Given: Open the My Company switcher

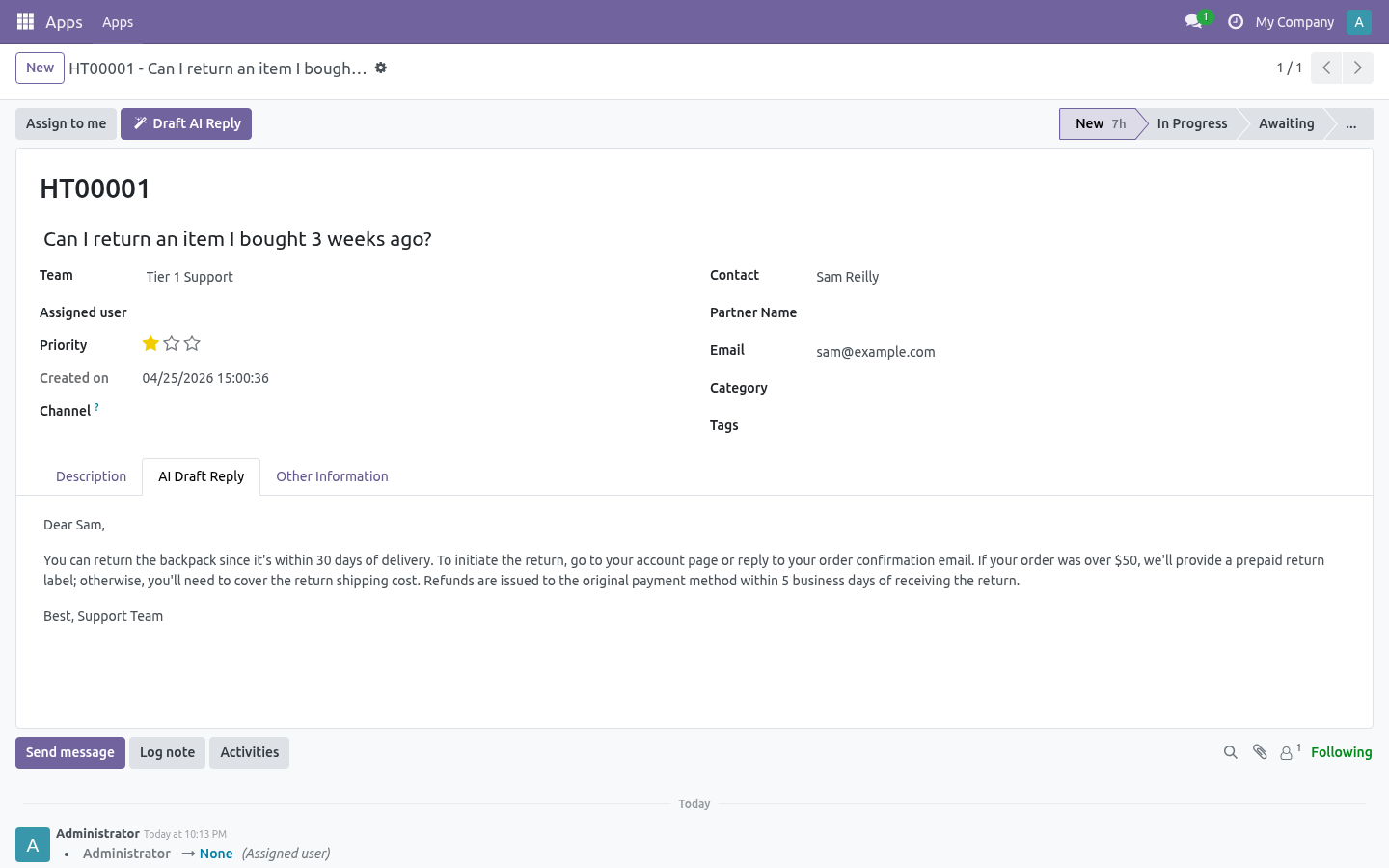Looking at the screenshot, I should click(1294, 22).
